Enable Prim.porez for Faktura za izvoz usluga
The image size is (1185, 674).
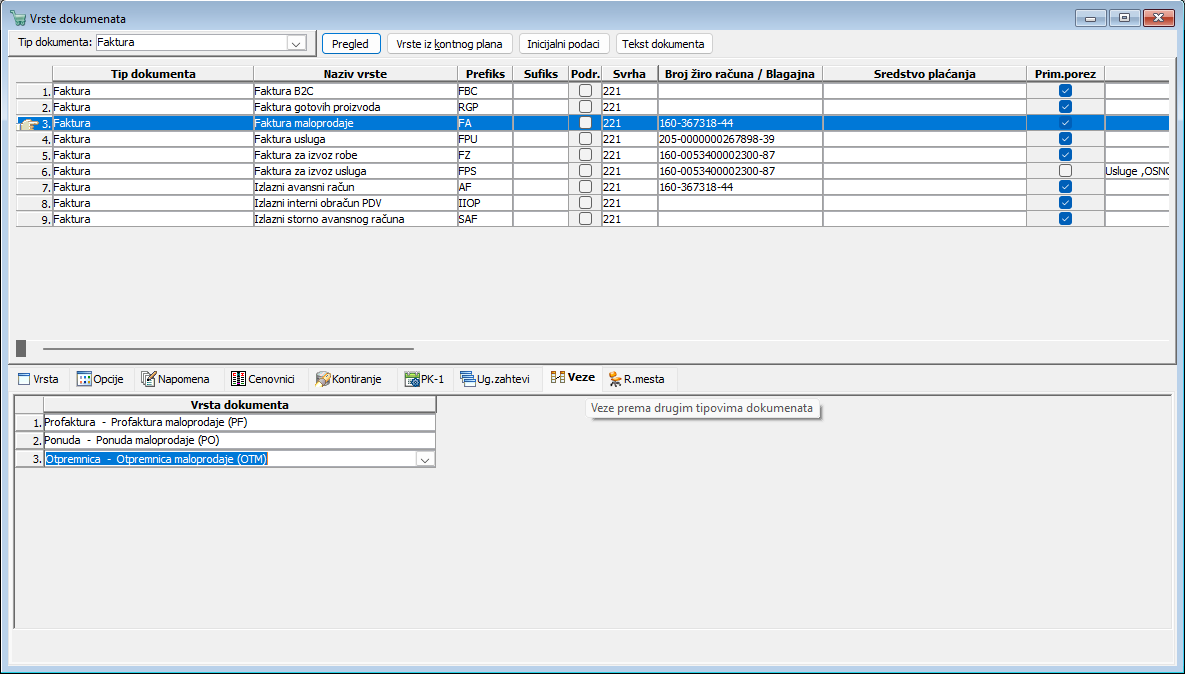[1066, 171]
